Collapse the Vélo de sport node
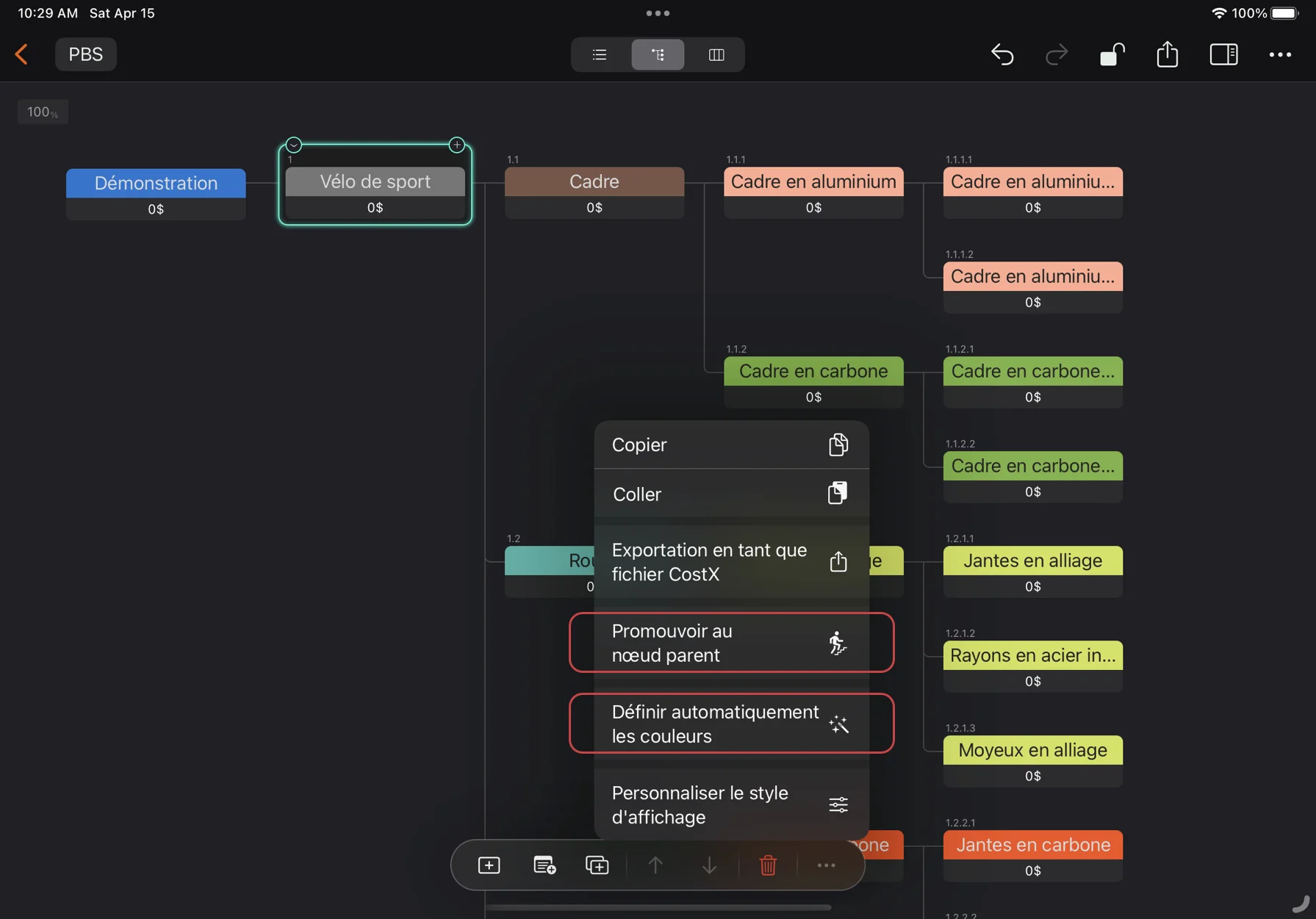Screen dimensions: 1316x919 tap(294, 145)
